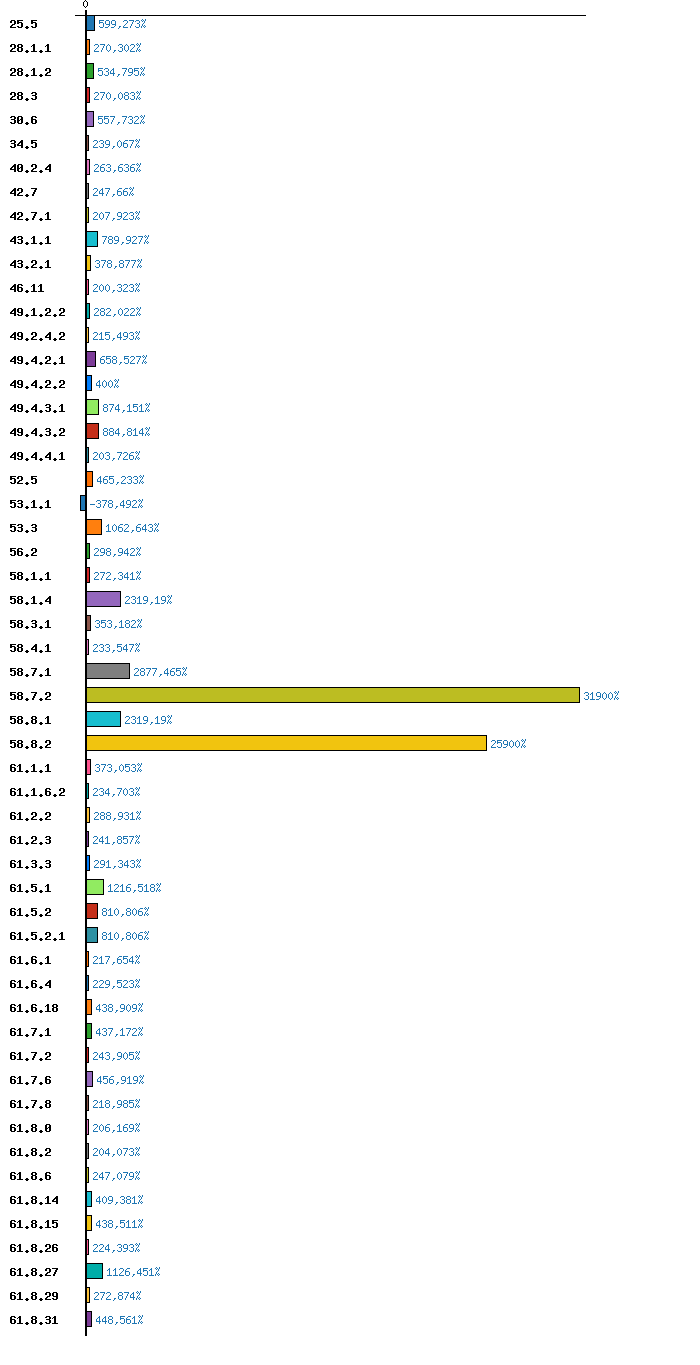Click the 61.8.31 row label
This screenshot has width=700, height=1365.
point(34,1320)
